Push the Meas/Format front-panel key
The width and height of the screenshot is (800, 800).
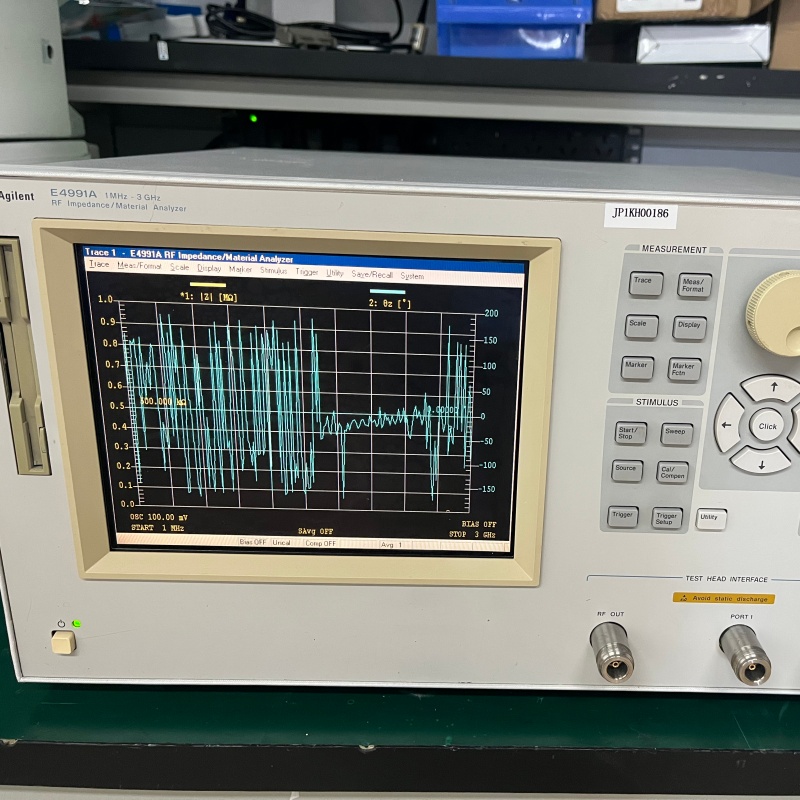click(x=694, y=286)
